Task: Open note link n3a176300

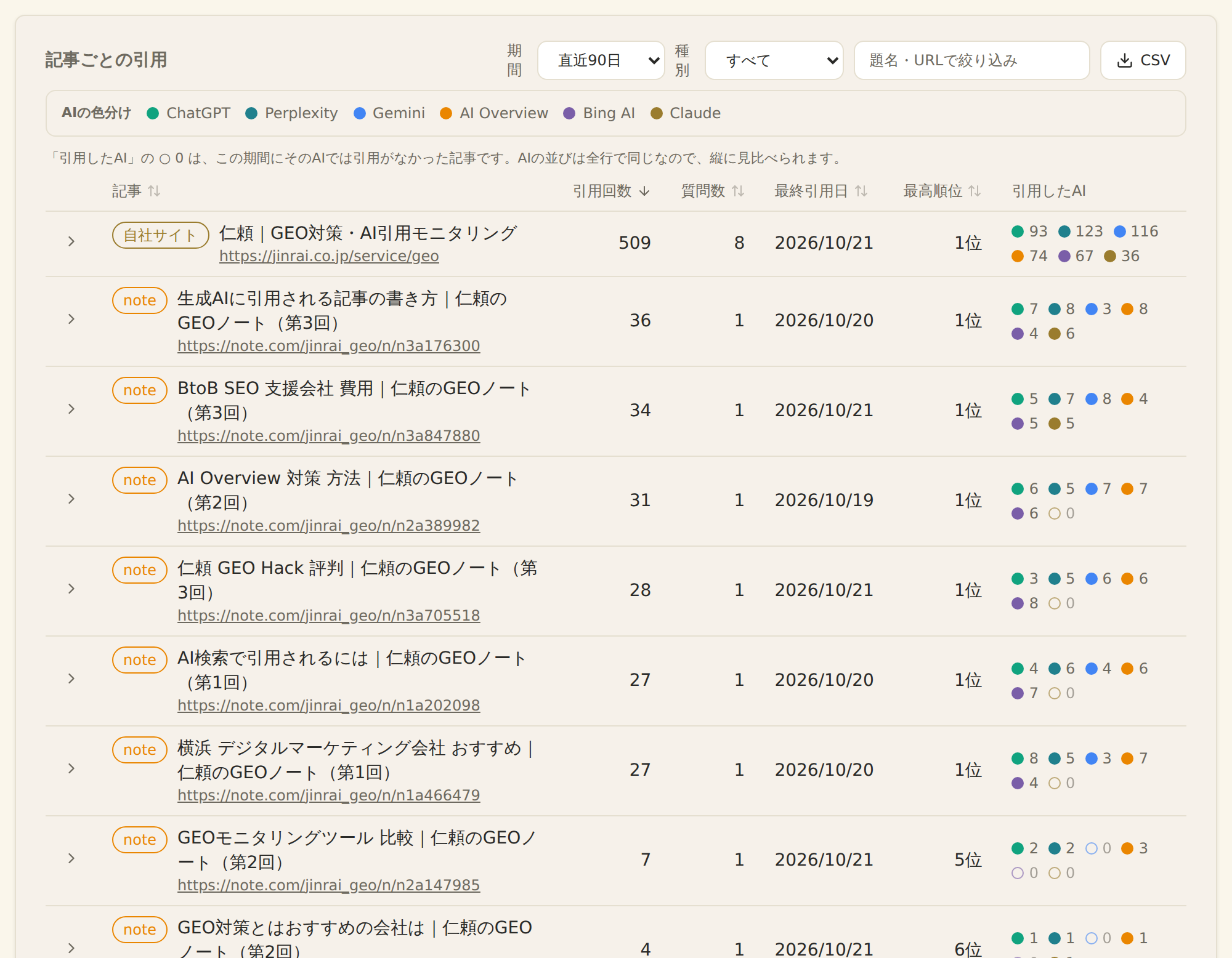Action: (328, 346)
